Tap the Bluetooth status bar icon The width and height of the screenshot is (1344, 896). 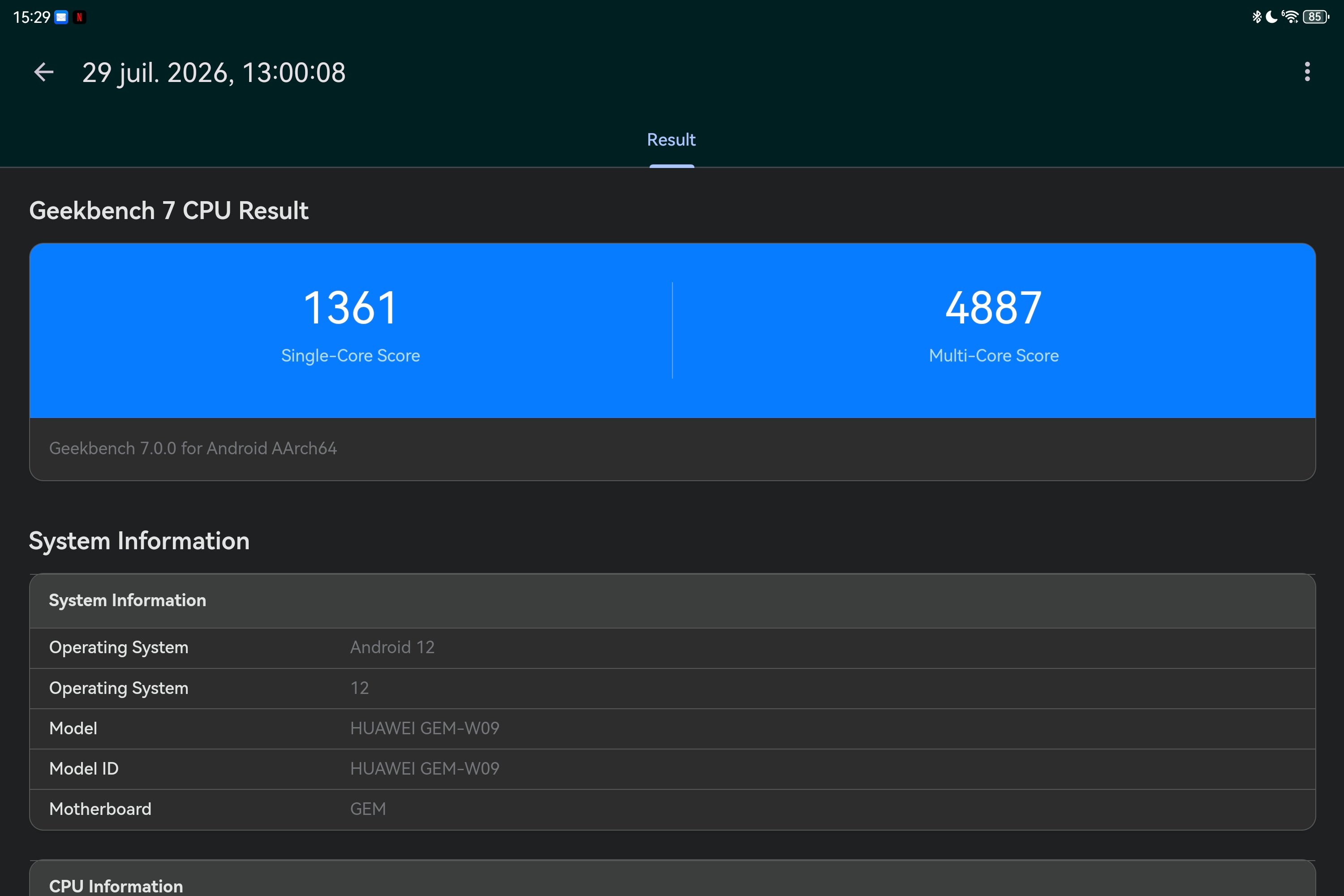1257,17
